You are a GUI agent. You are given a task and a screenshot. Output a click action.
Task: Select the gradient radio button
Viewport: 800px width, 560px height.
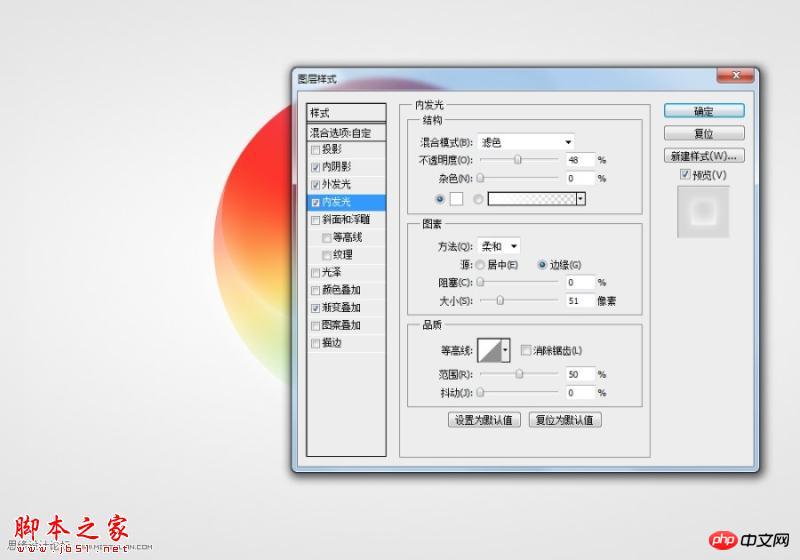point(478,199)
